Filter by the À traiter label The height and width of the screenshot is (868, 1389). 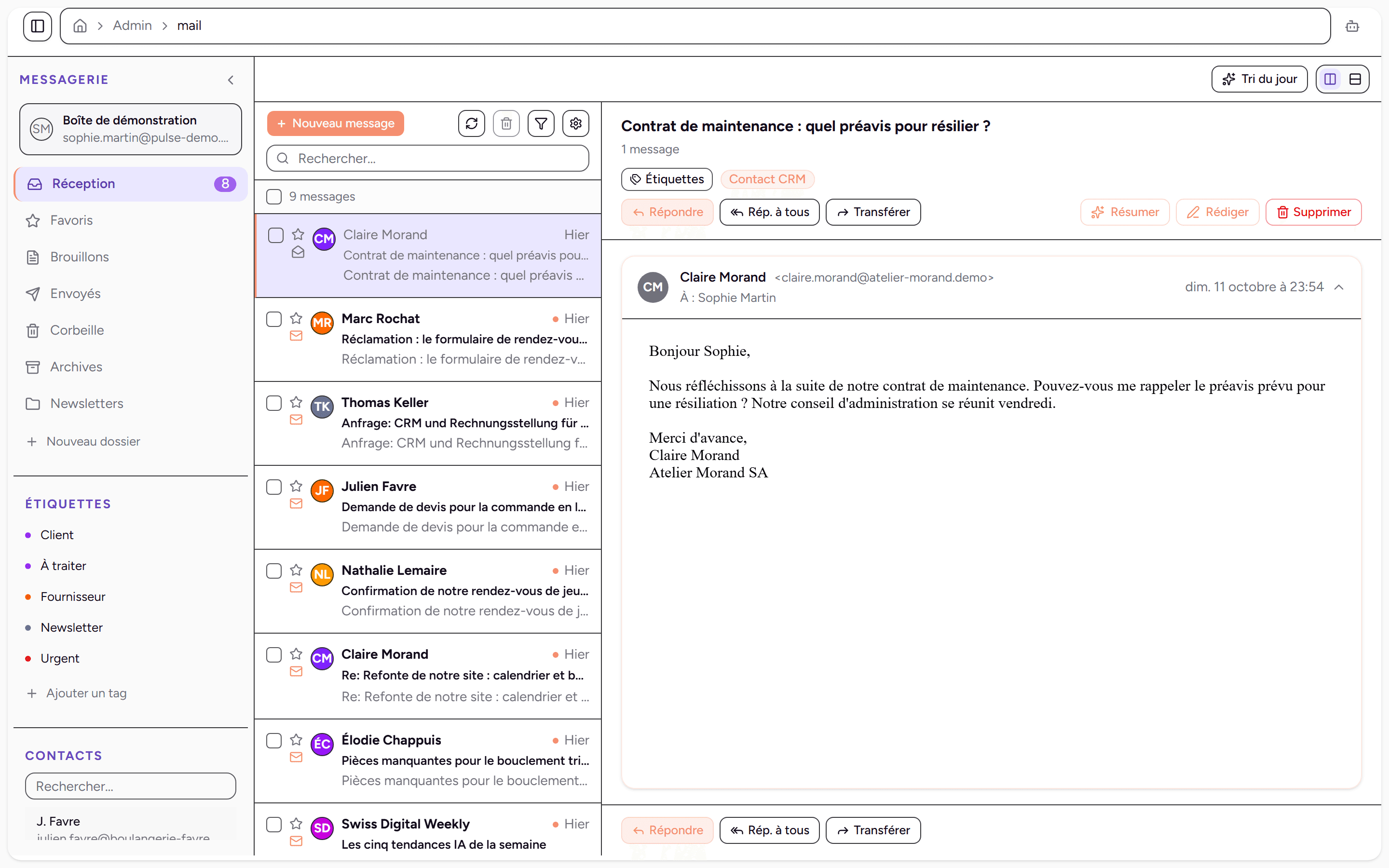[56, 566]
